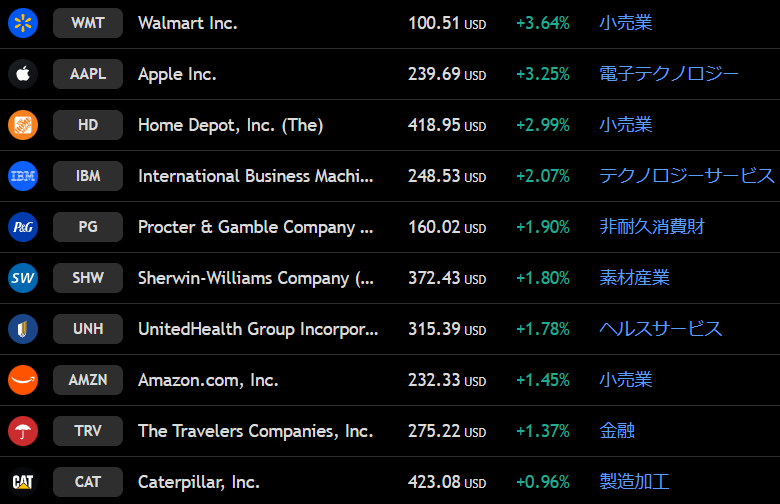
Task: Click the UnitedHealth shield logo
Action: click(23, 329)
